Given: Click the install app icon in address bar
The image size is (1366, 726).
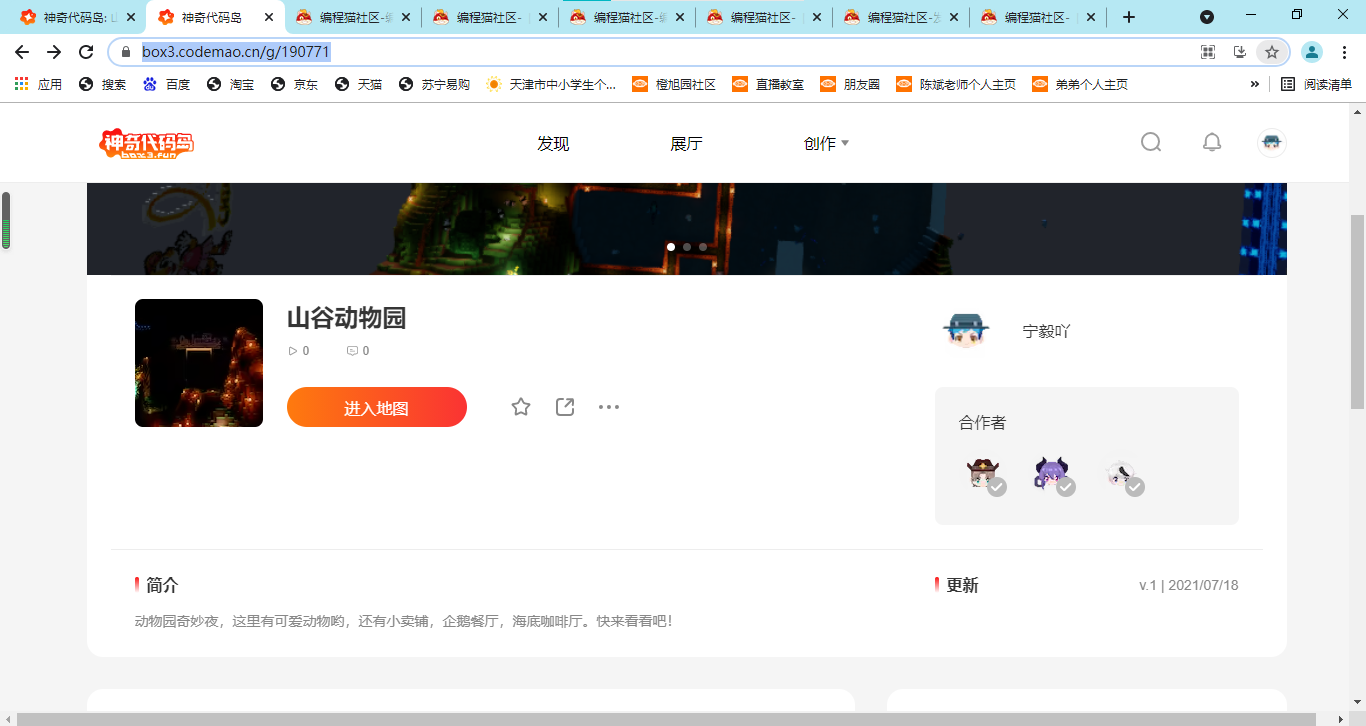Looking at the screenshot, I should pyautogui.click(x=1240, y=52).
